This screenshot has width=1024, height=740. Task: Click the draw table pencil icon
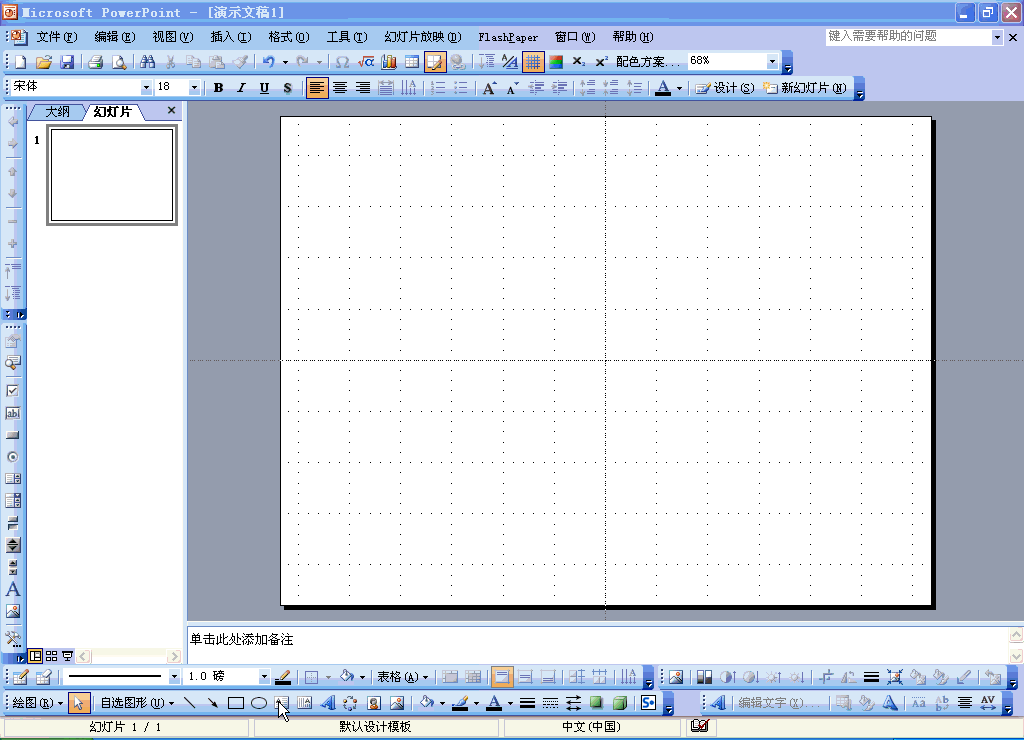click(x=20, y=677)
